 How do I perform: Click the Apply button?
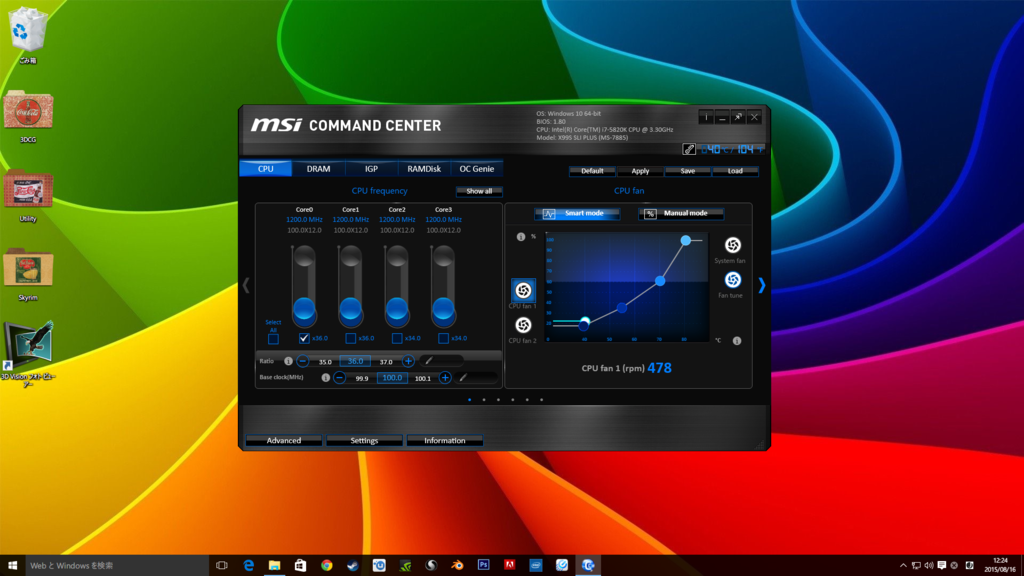point(640,171)
